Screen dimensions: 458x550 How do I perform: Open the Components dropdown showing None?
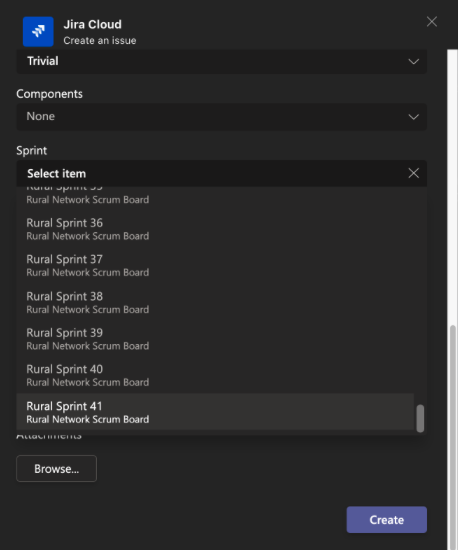point(222,116)
